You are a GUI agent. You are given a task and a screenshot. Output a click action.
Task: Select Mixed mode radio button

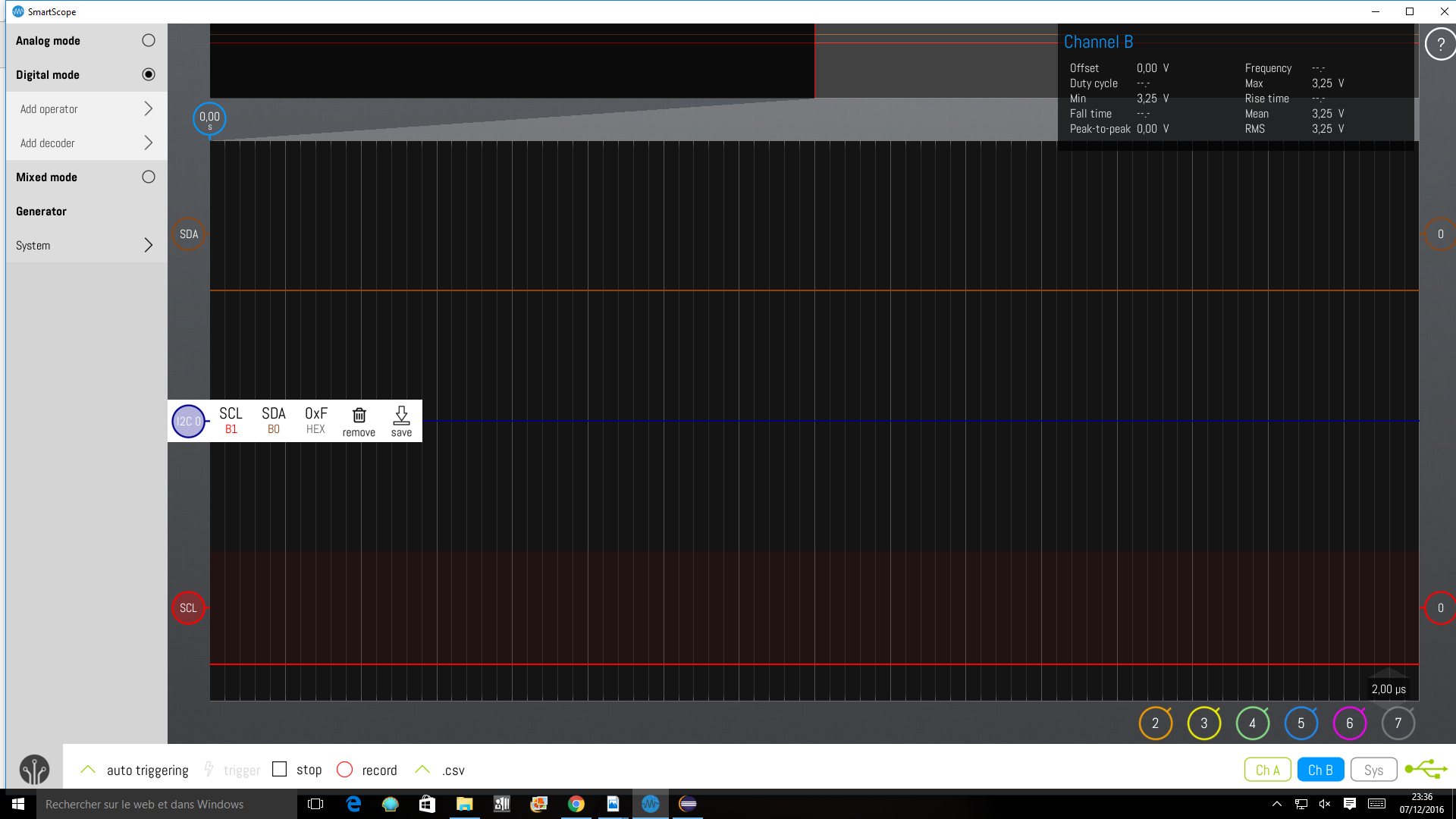[149, 177]
